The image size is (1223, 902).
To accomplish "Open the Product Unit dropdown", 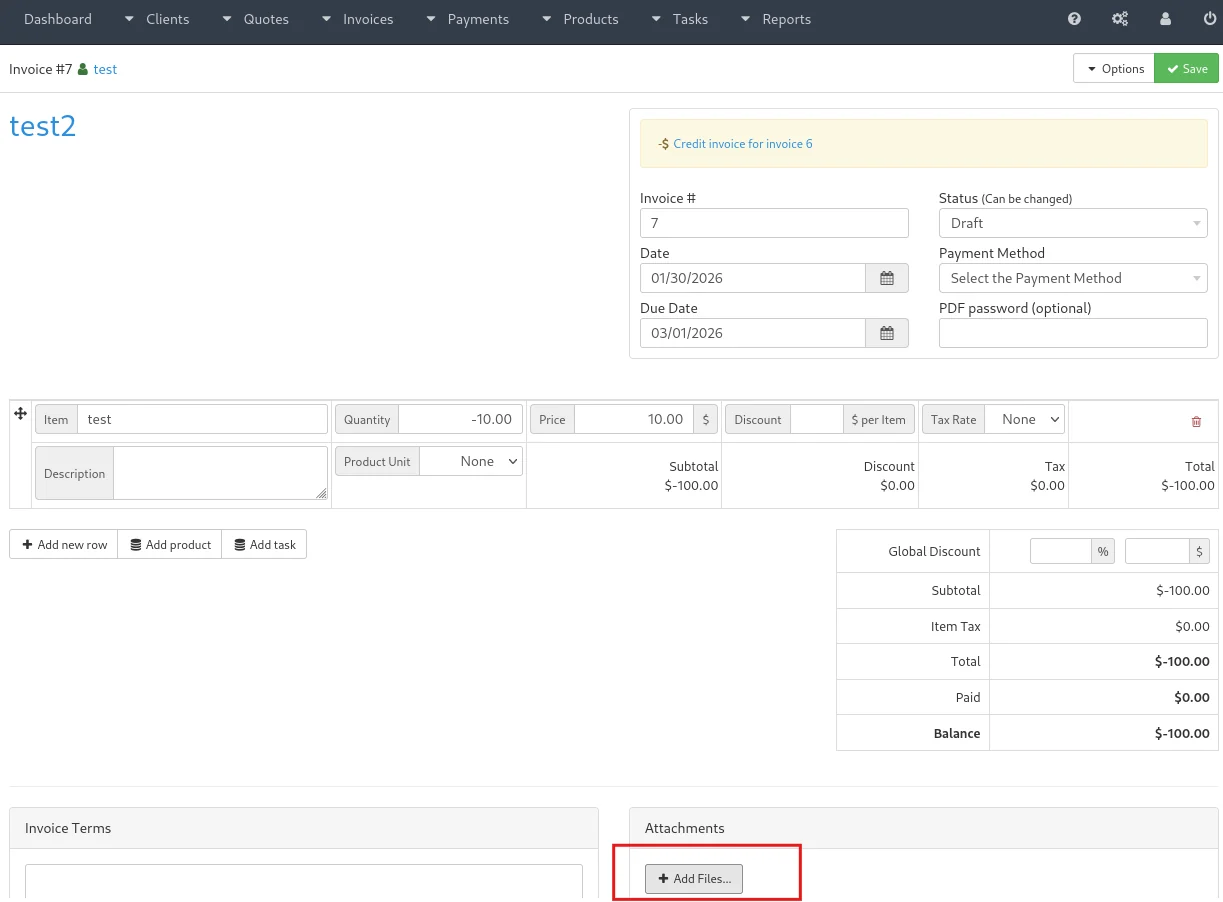I will coord(471,461).
